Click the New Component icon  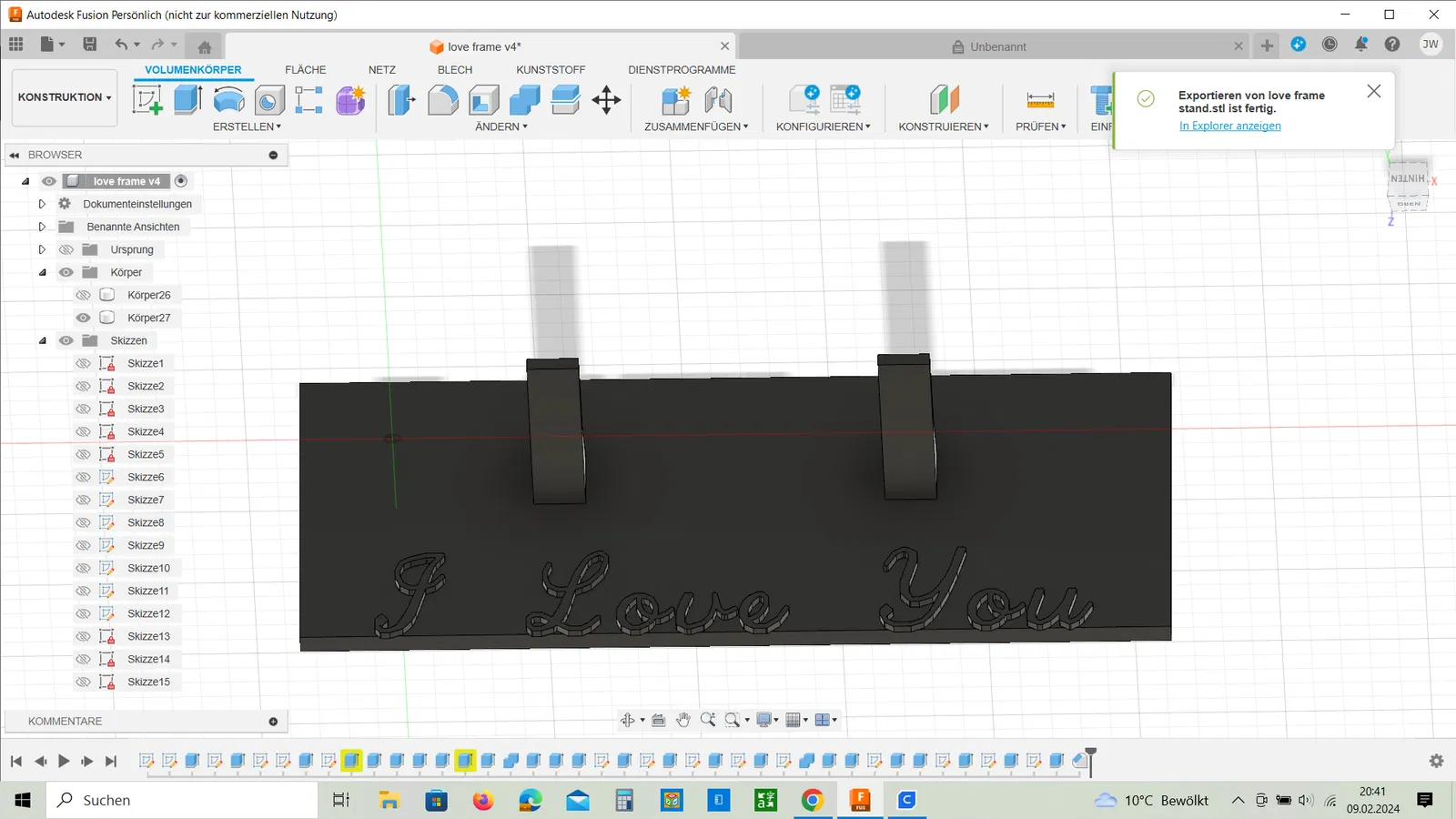[x=676, y=99]
